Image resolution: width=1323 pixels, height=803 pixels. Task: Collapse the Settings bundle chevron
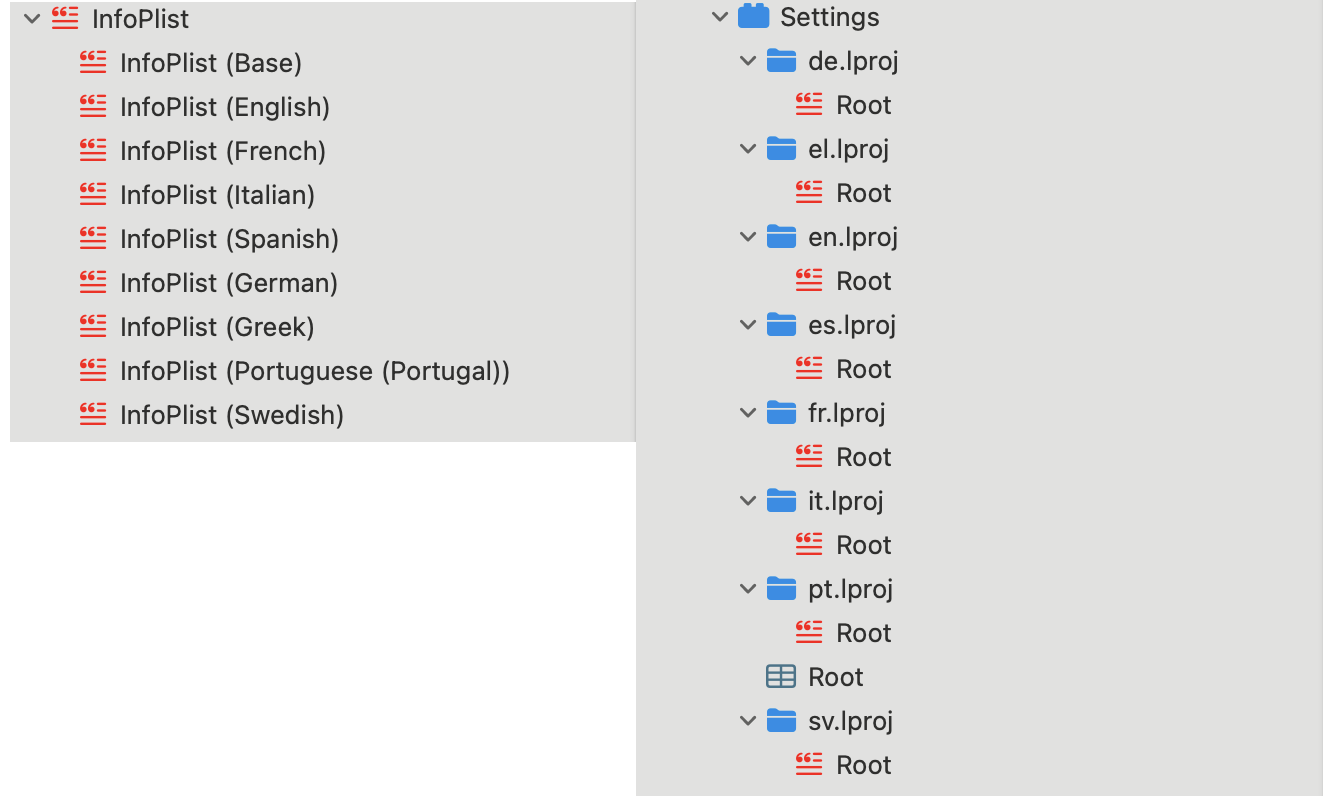pyautogui.click(x=719, y=17)
